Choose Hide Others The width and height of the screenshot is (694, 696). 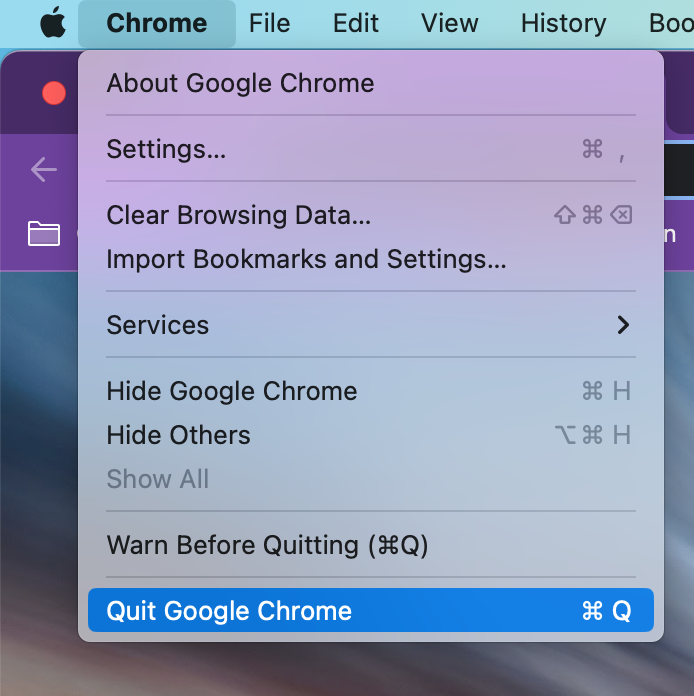(x=371, y=435)
